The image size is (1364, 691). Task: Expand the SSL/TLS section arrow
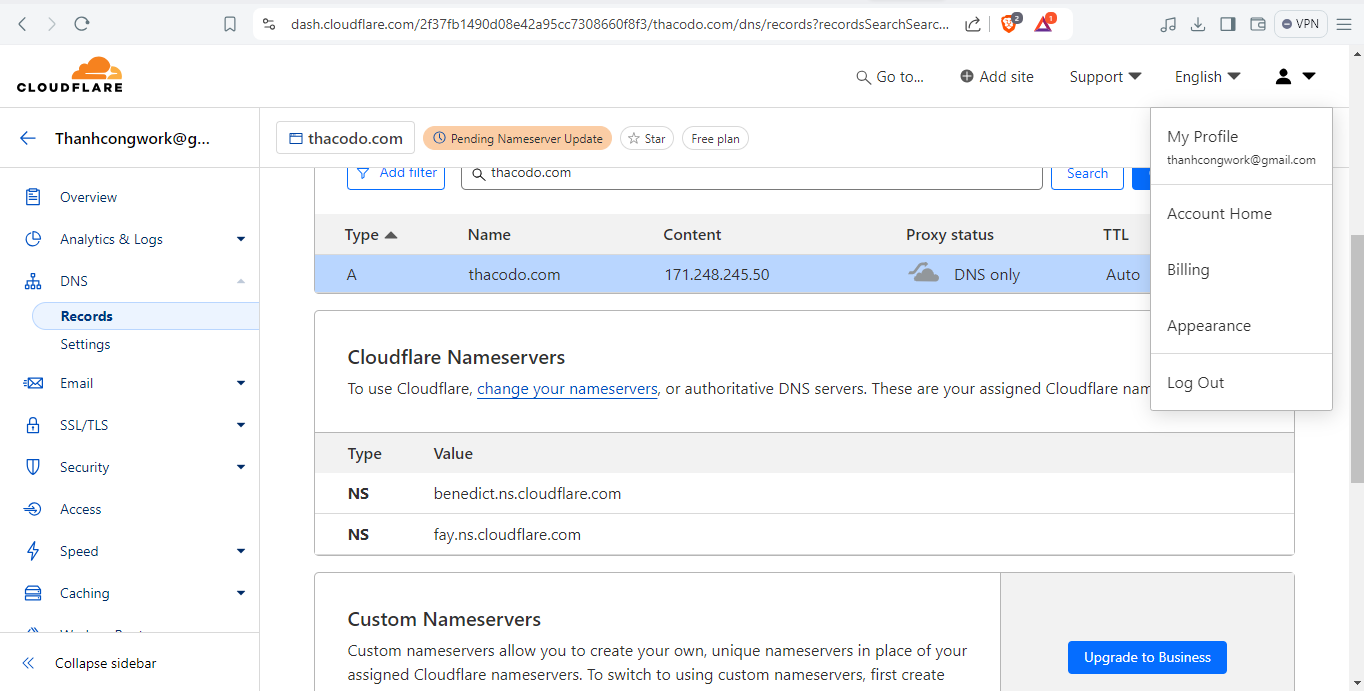[x=241, y=425]
